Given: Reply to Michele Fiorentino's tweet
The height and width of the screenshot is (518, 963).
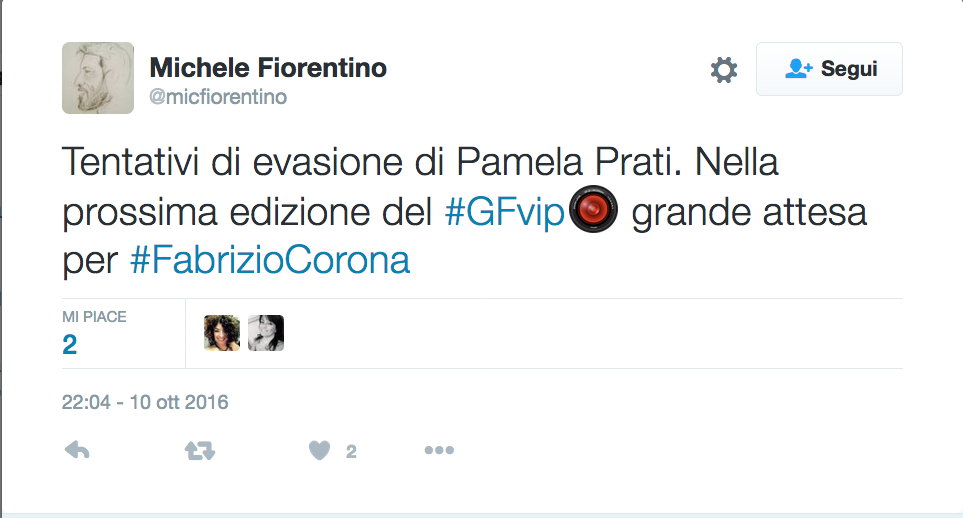Looking at the screenshot, I should tap(77, 451).
